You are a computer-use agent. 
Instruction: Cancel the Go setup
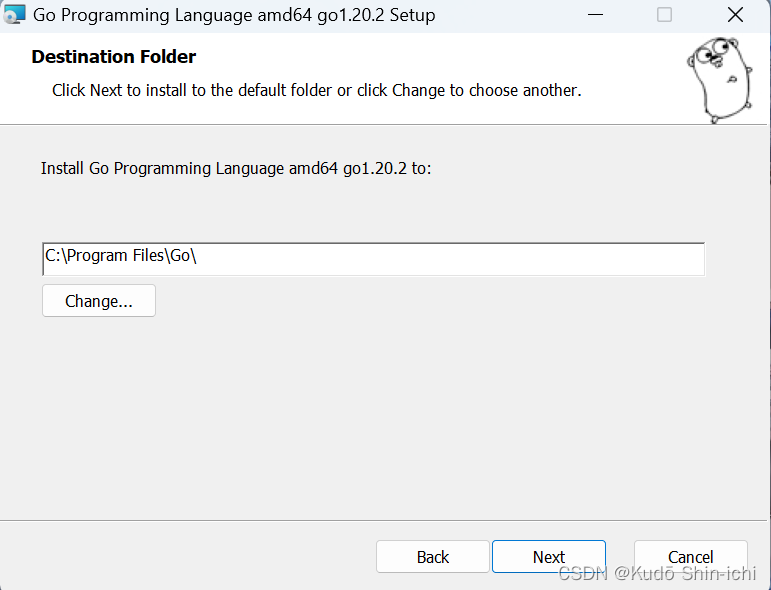tap(690, 557)
